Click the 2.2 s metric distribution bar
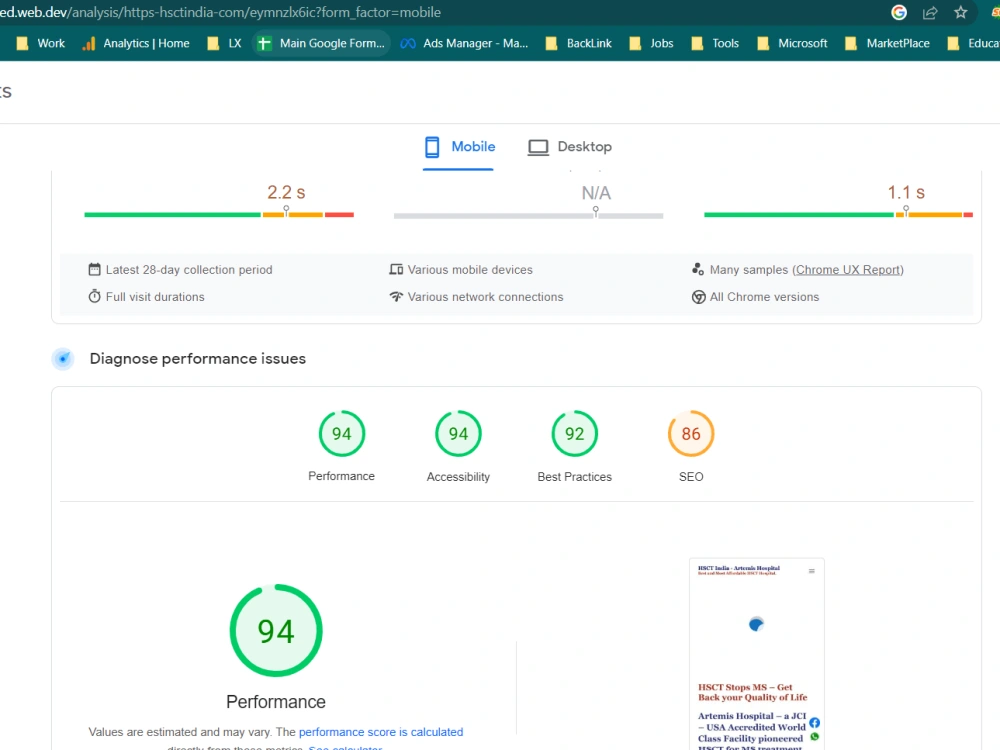 [x=219, y=215]
